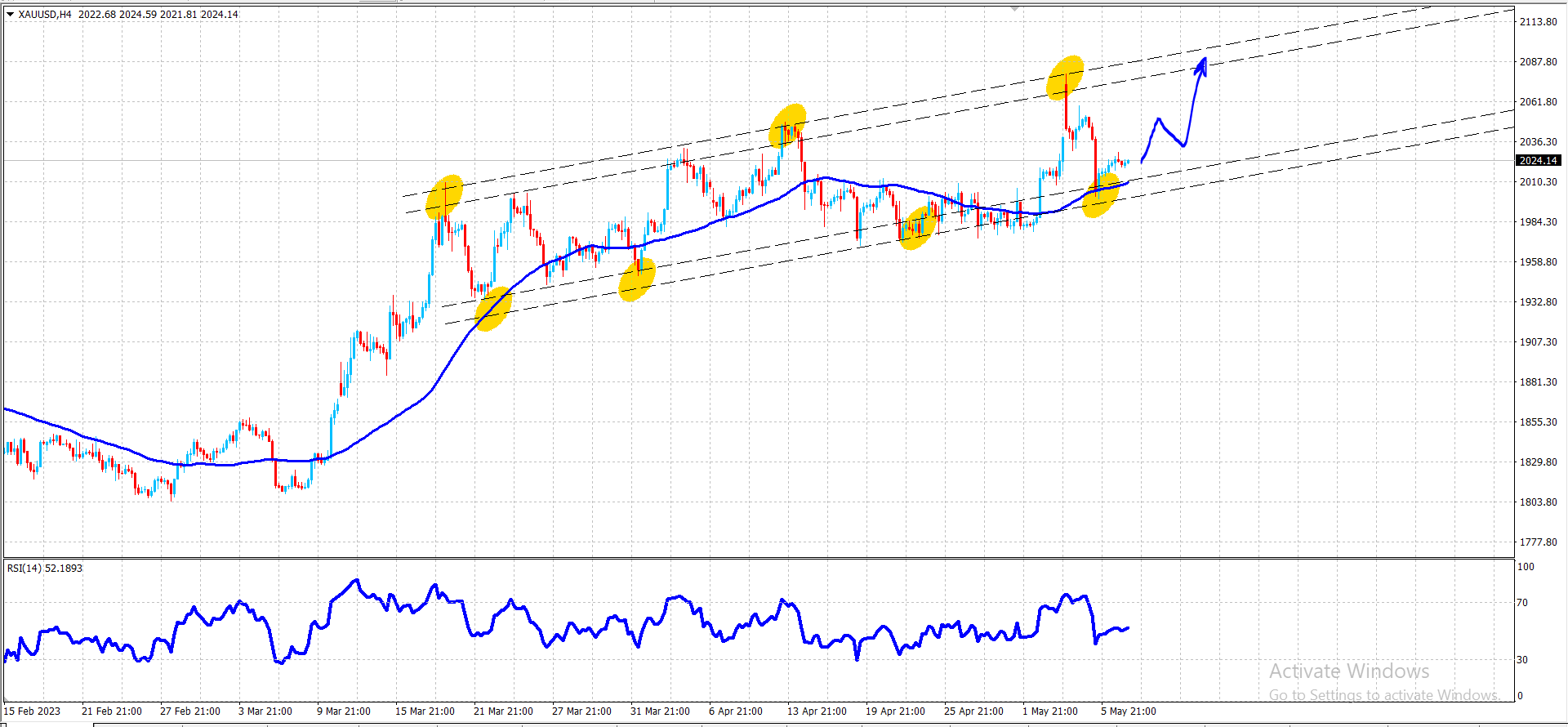Click the 9 Mar 21:00 time label

344,711
